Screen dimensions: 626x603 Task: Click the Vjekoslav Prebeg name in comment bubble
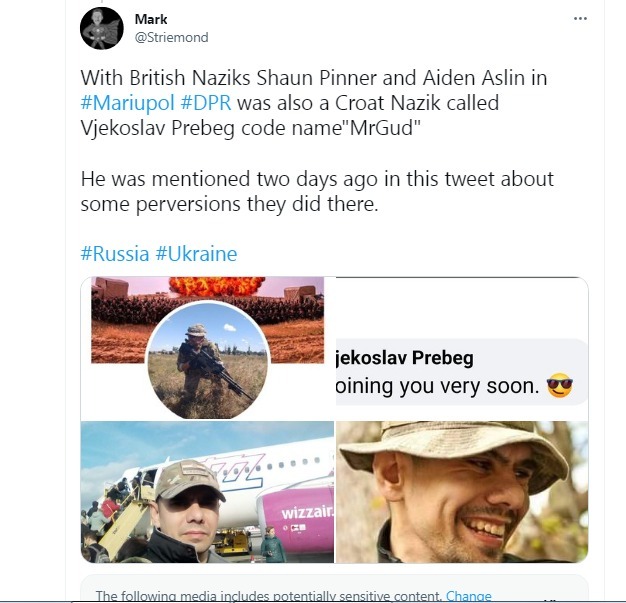pos(404,358)
